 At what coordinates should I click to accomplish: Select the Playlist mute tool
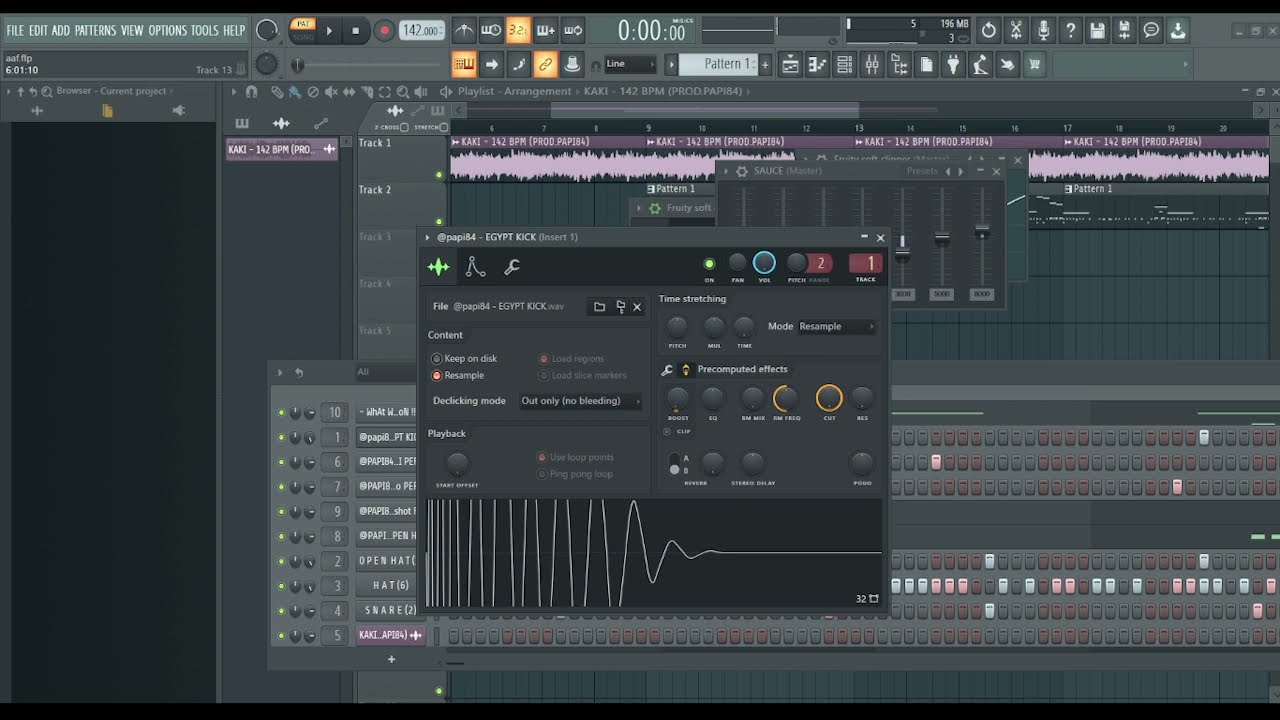(x=331, y=91)
